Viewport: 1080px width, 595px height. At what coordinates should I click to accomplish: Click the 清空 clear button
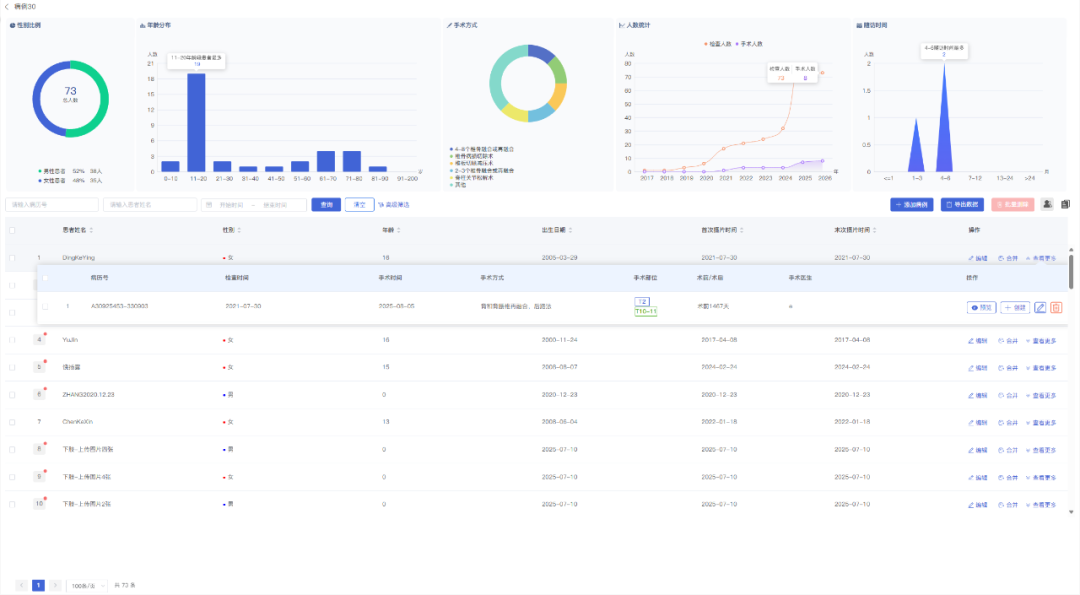[360, 205]
